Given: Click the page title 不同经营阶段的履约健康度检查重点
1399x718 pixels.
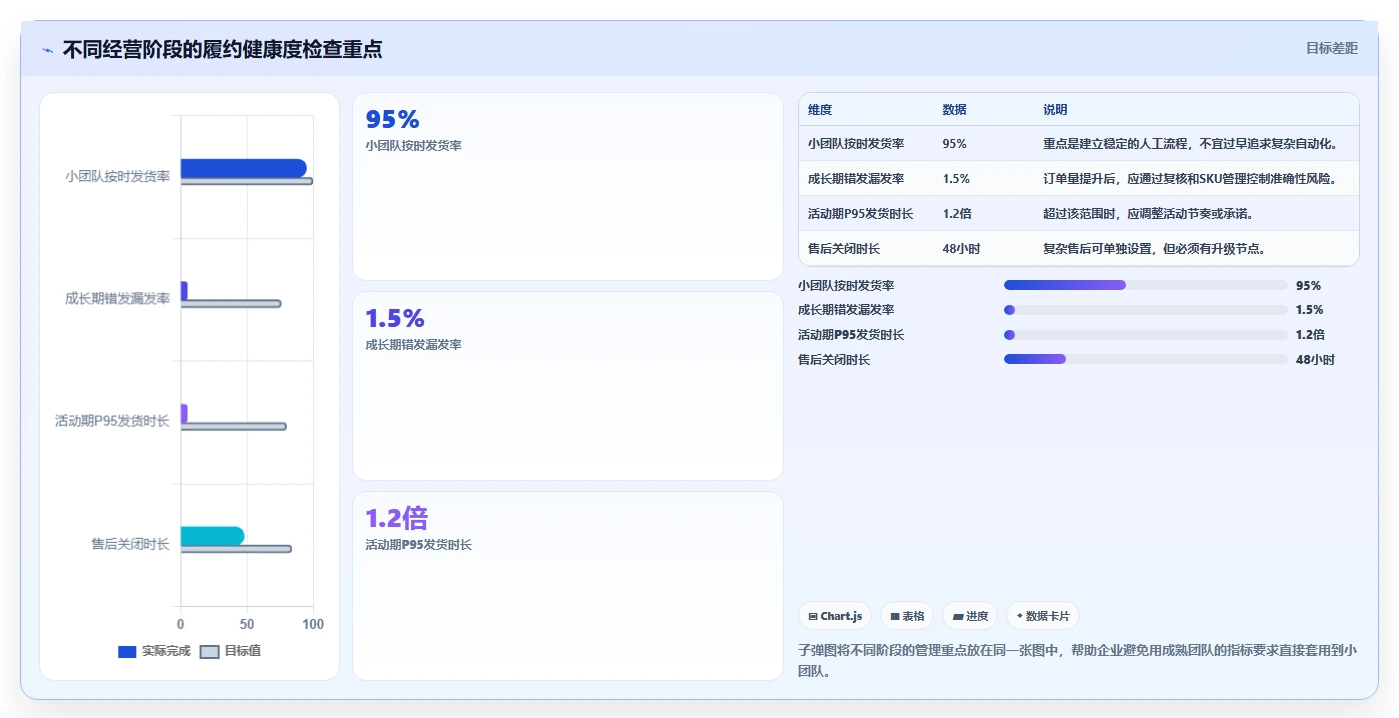Looking at the screenshot, I should (222, 49).
